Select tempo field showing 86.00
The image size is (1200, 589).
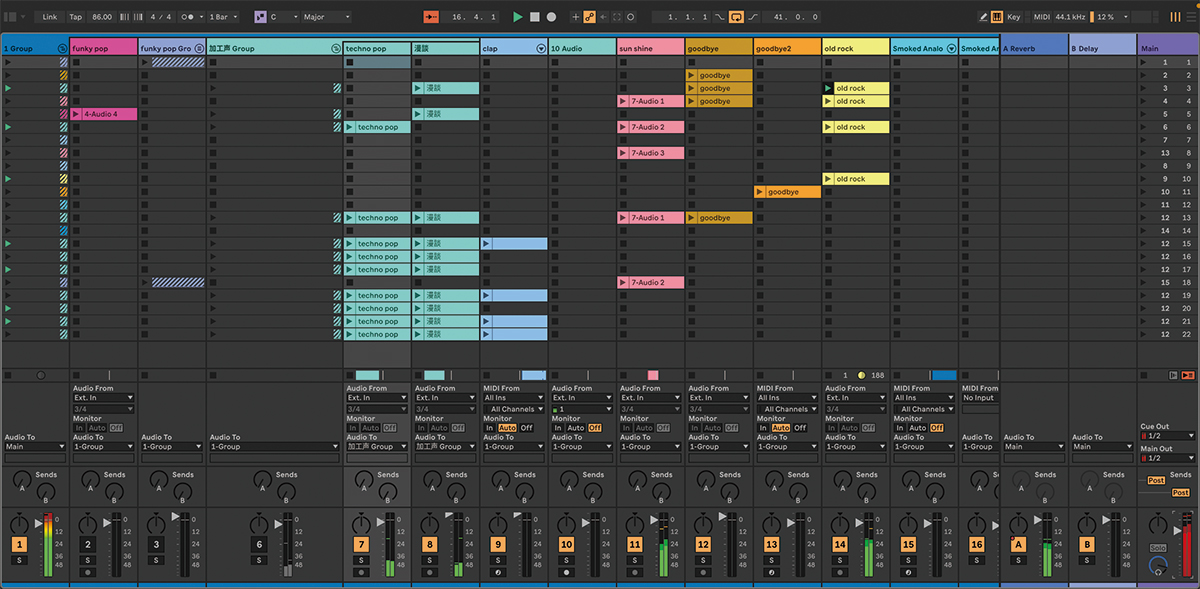click(102, 17)
